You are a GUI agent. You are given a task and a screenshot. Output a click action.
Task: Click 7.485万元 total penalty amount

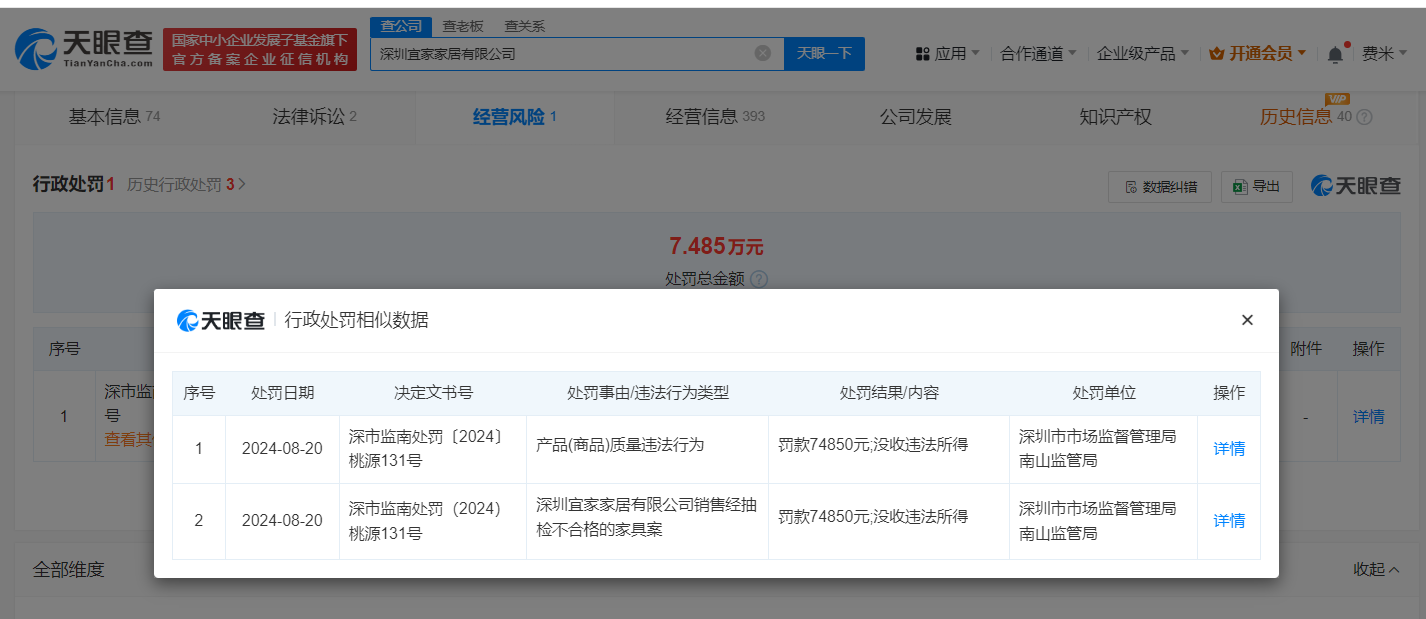click(x=716, y=247)
